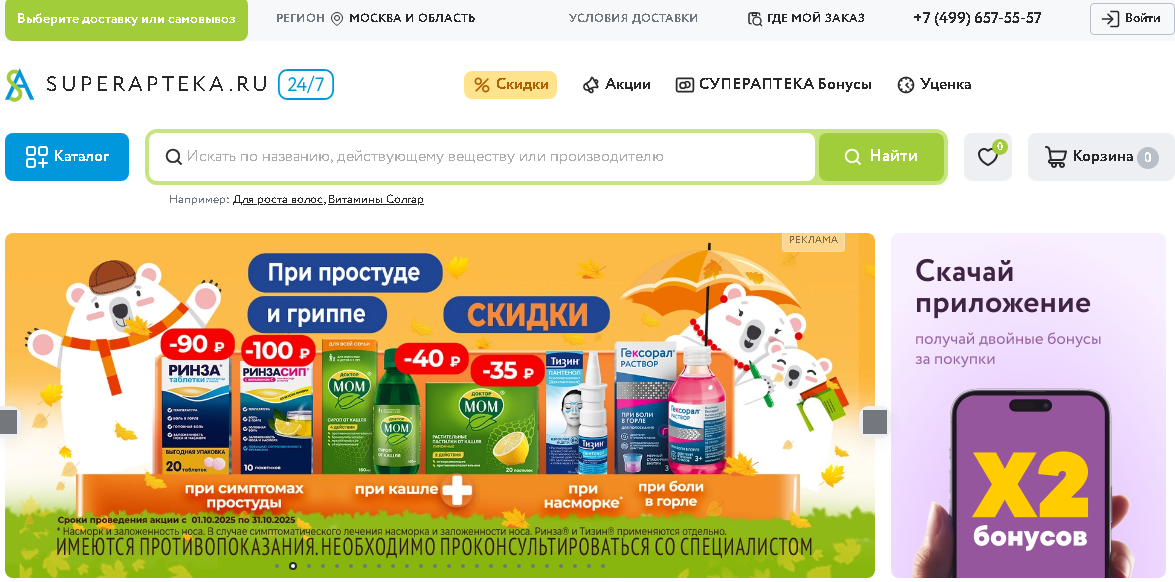Open the Уценка markdown section
The image size is (1175, 582).
click(934, 85)
